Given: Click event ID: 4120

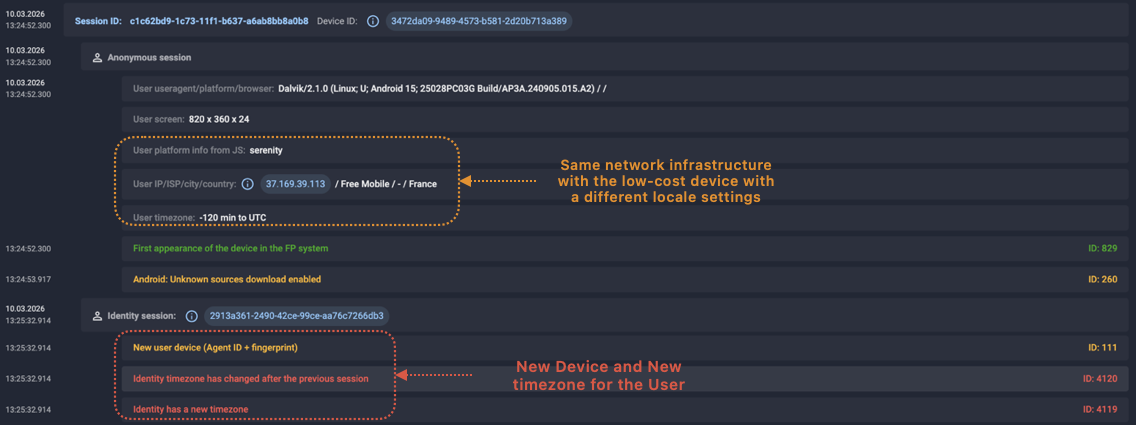Looking at the screenshot, I should pos(1100,378).
